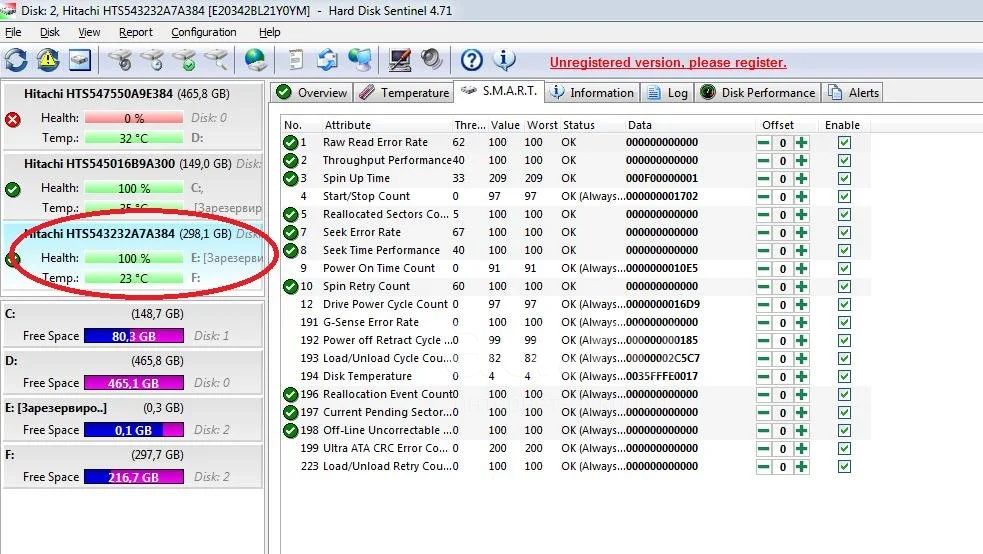Image resolution: width=983 pixels, height=554 pixels.
Task: Click the D: free space bar 465,1 GB
Action: 134,383
